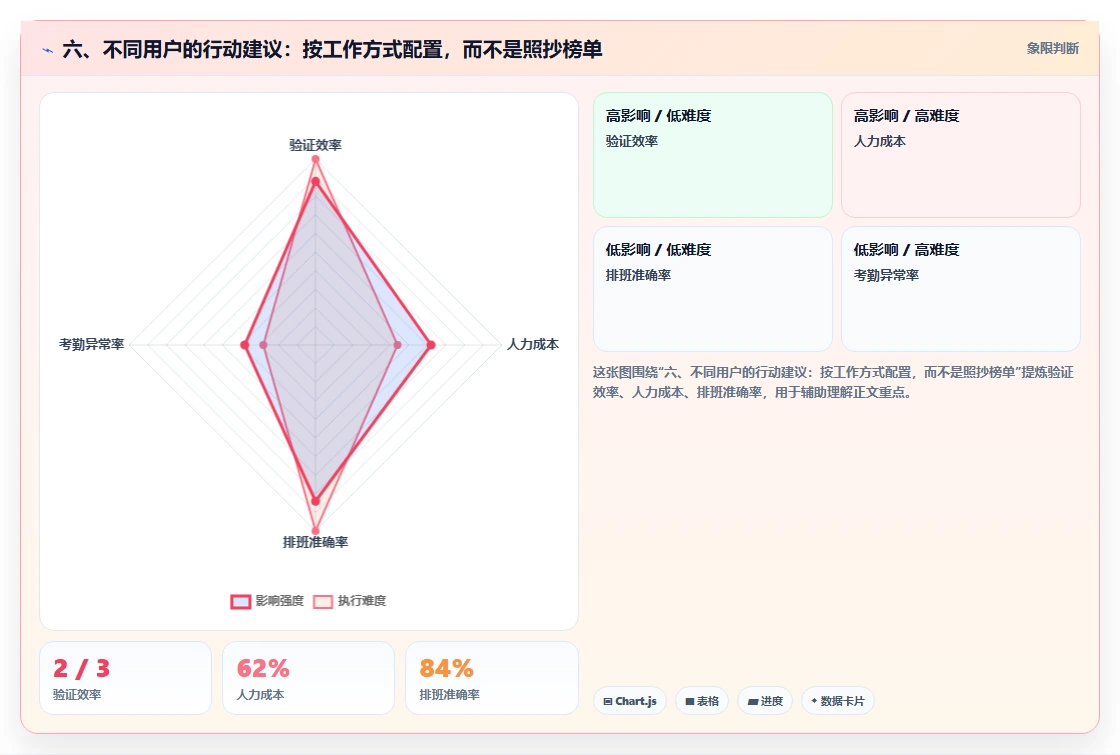Select the 高影响 / 高难度 quadrant card
1120x755 pixels.
961,154
